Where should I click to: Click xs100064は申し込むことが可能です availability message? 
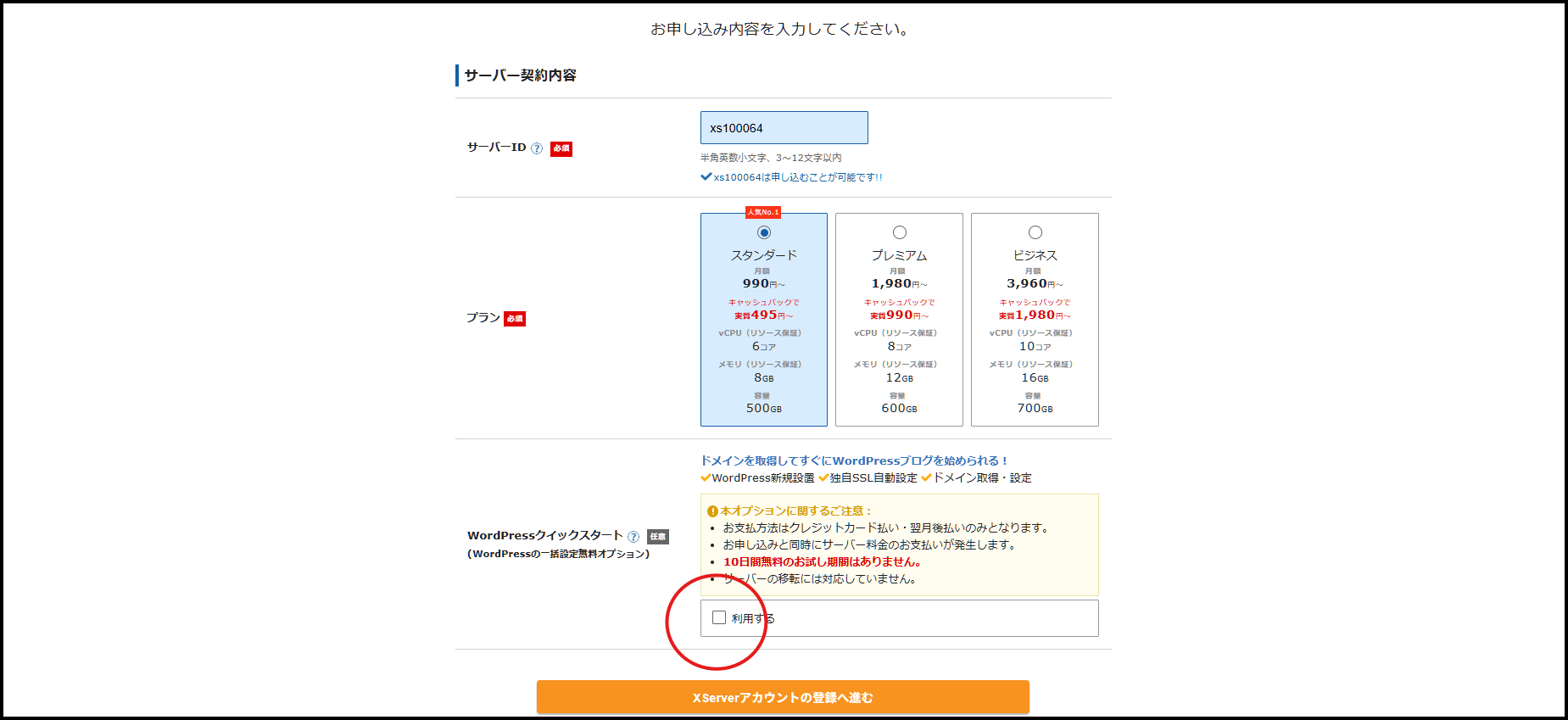(x=792, y=177)
